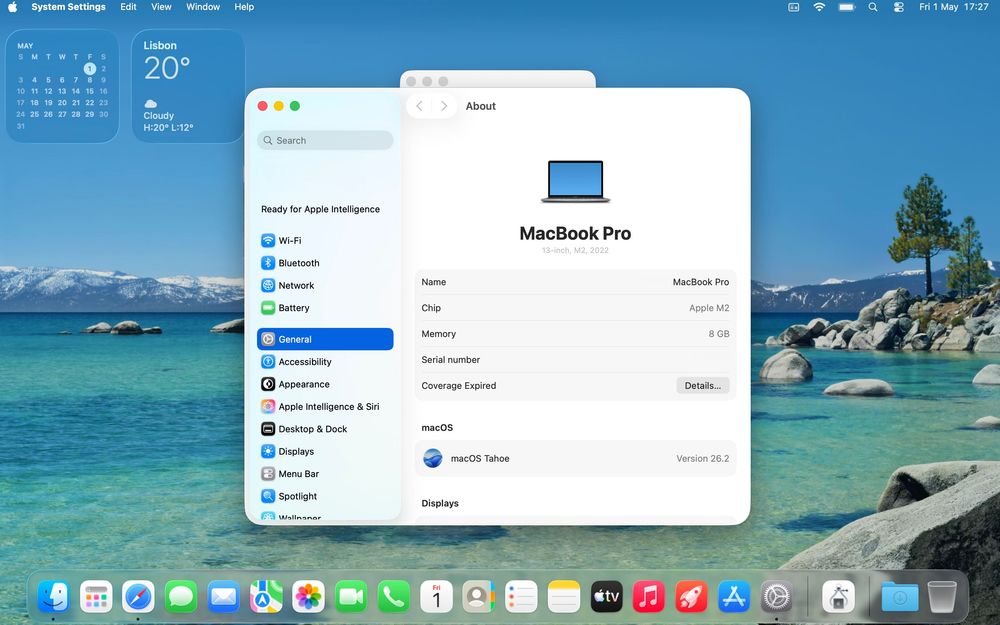Click the May calendar widget
1000x625 pixels.
click(x=62, y=86)
